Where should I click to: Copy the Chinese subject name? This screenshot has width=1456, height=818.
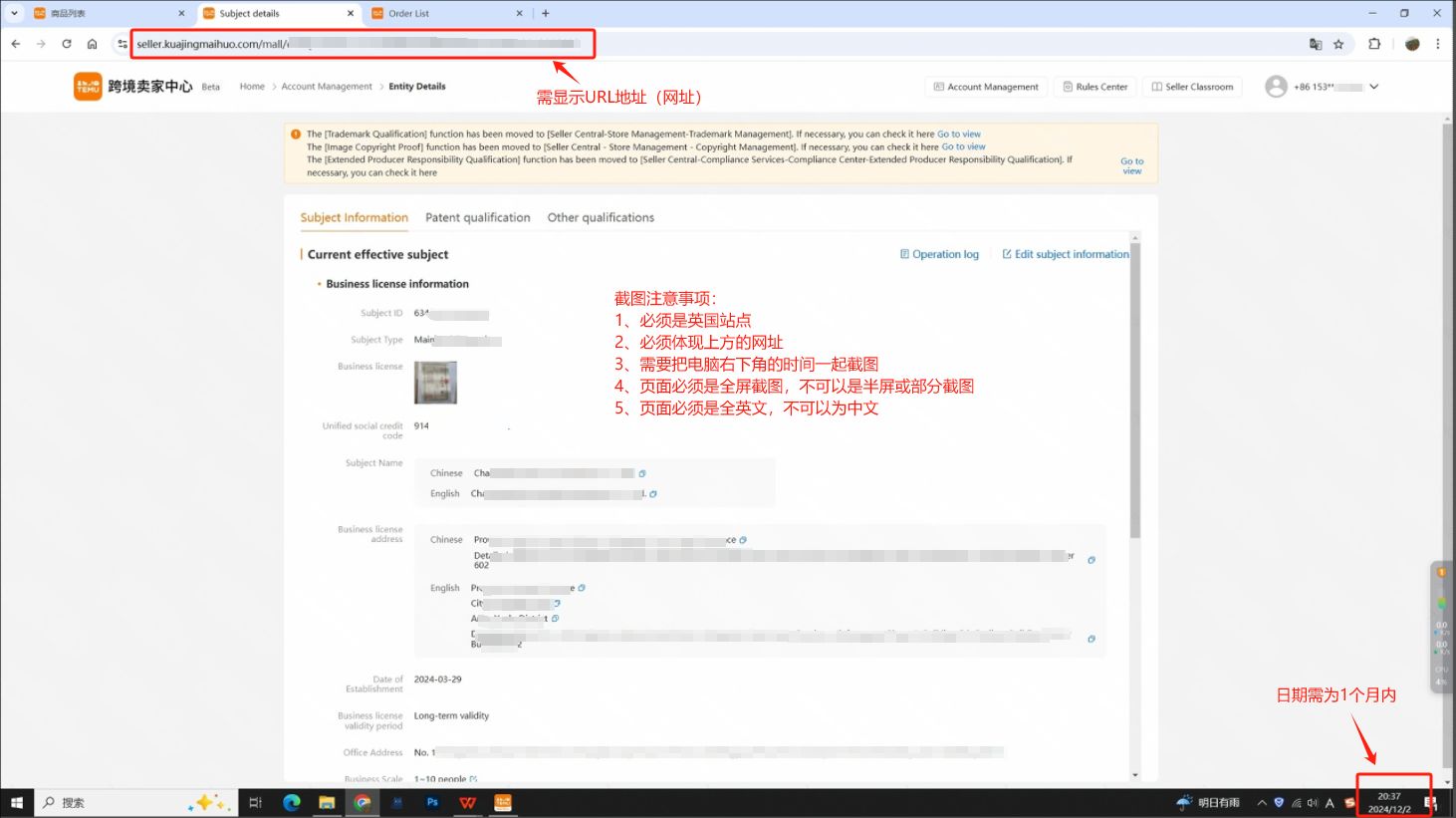click(642, 473)
